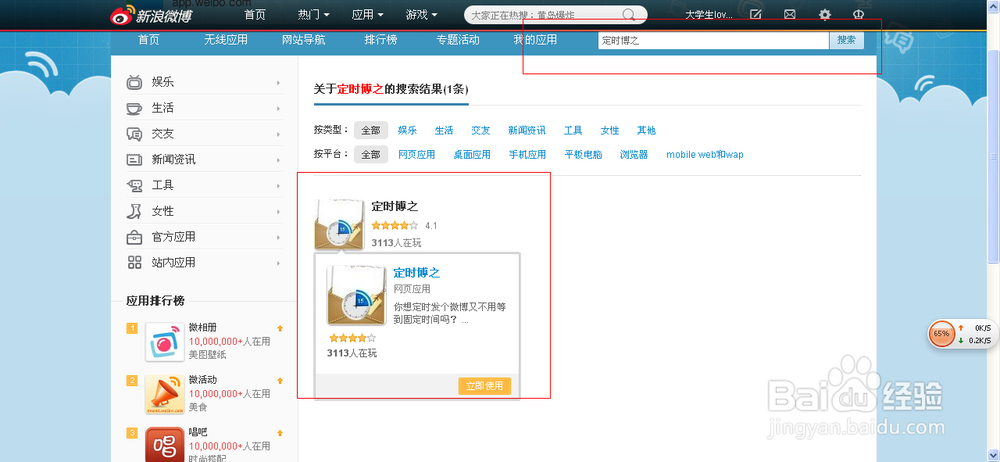This screenshot has width=1000, height=462.
Task: Go to 首页 in the blue app navigation bar
Action: click(x=149, y=40)
